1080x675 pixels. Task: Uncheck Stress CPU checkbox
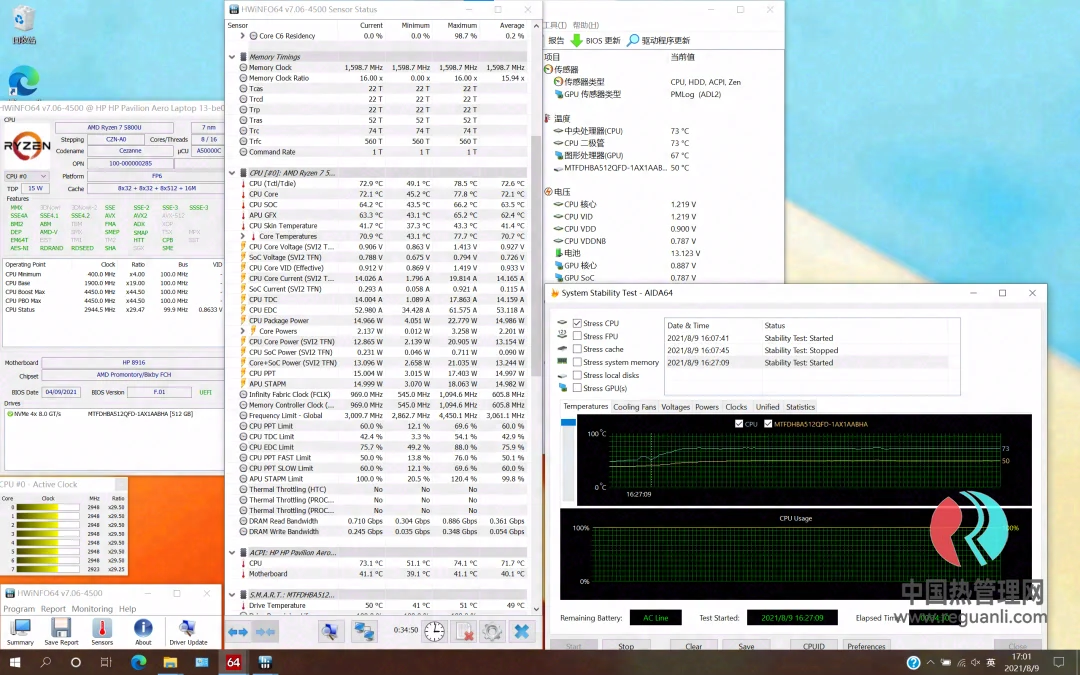577,323
